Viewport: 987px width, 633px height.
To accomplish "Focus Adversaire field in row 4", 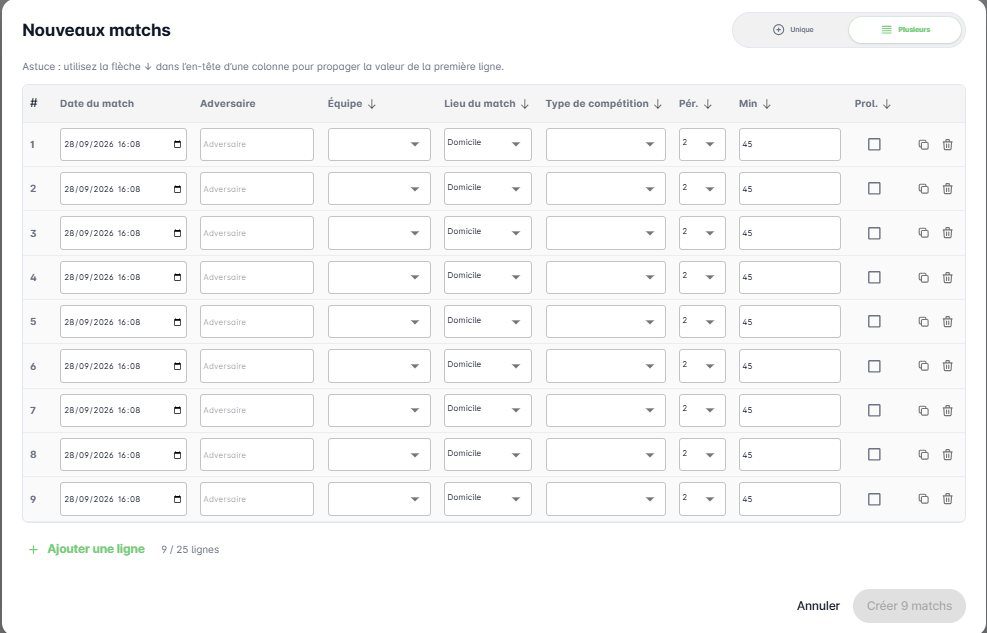I will click(x=257, y=277).
